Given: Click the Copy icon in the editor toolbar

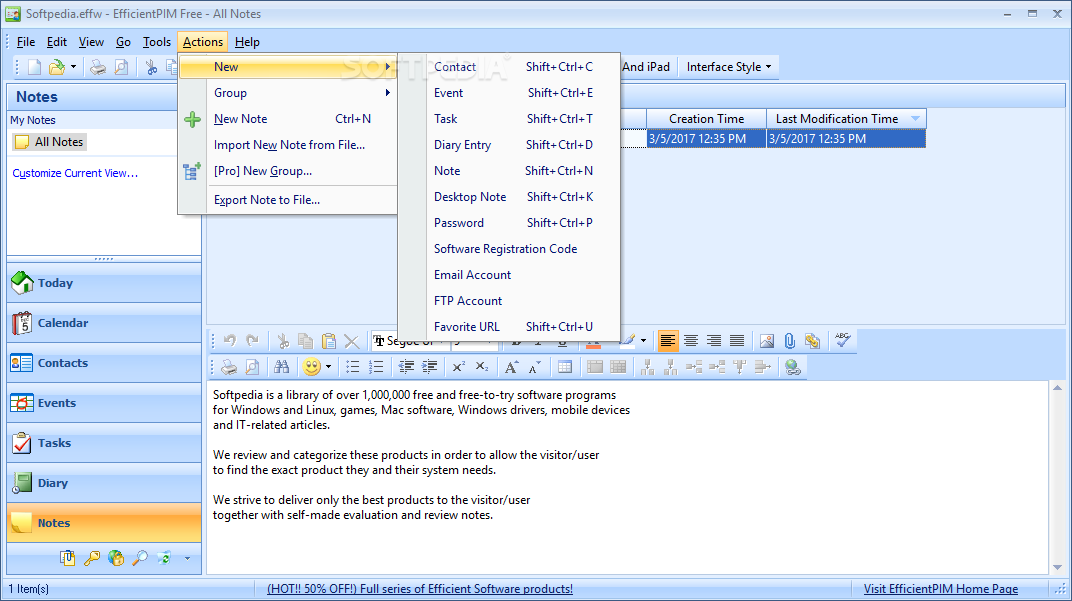Looking at the screenshot, I should (306, 340).
